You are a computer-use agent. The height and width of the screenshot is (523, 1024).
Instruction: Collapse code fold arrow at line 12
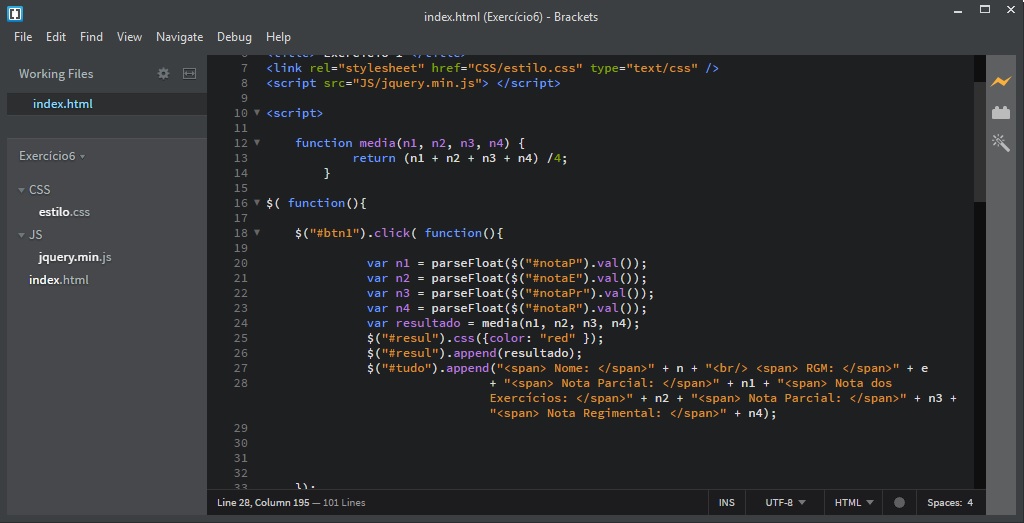257,142
